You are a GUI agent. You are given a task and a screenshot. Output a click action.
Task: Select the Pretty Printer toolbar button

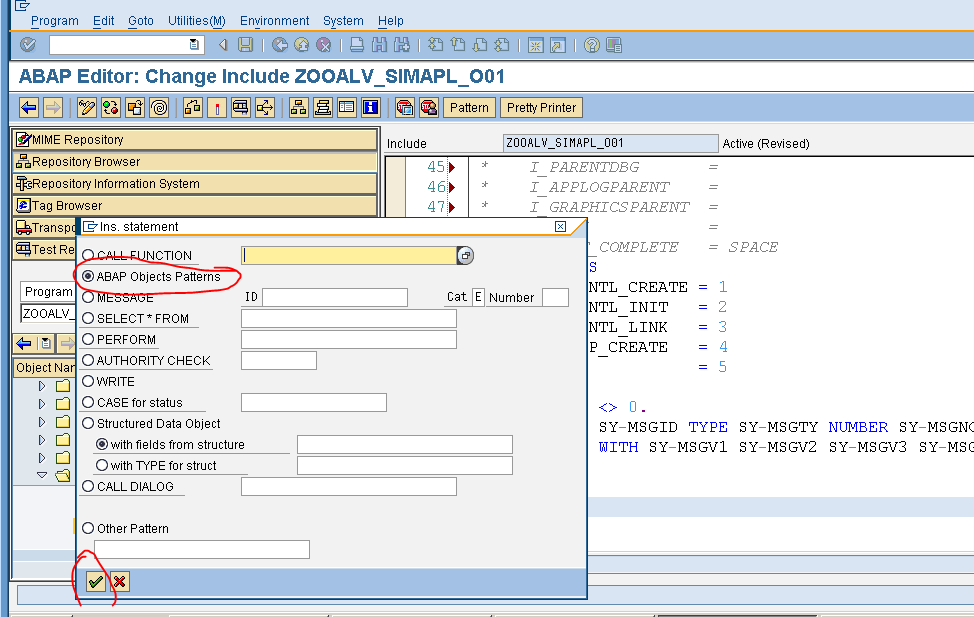click(x=540, y=107)
